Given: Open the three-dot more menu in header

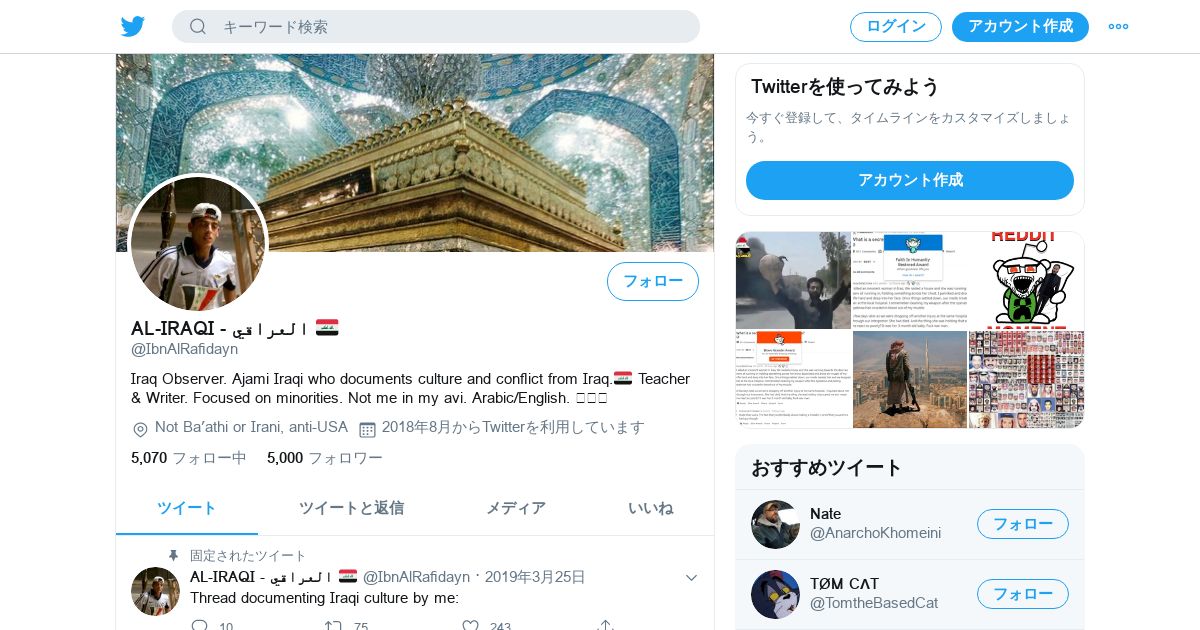Looking at the screenshot, I should pyautogui.click(x=1118, y=27).
